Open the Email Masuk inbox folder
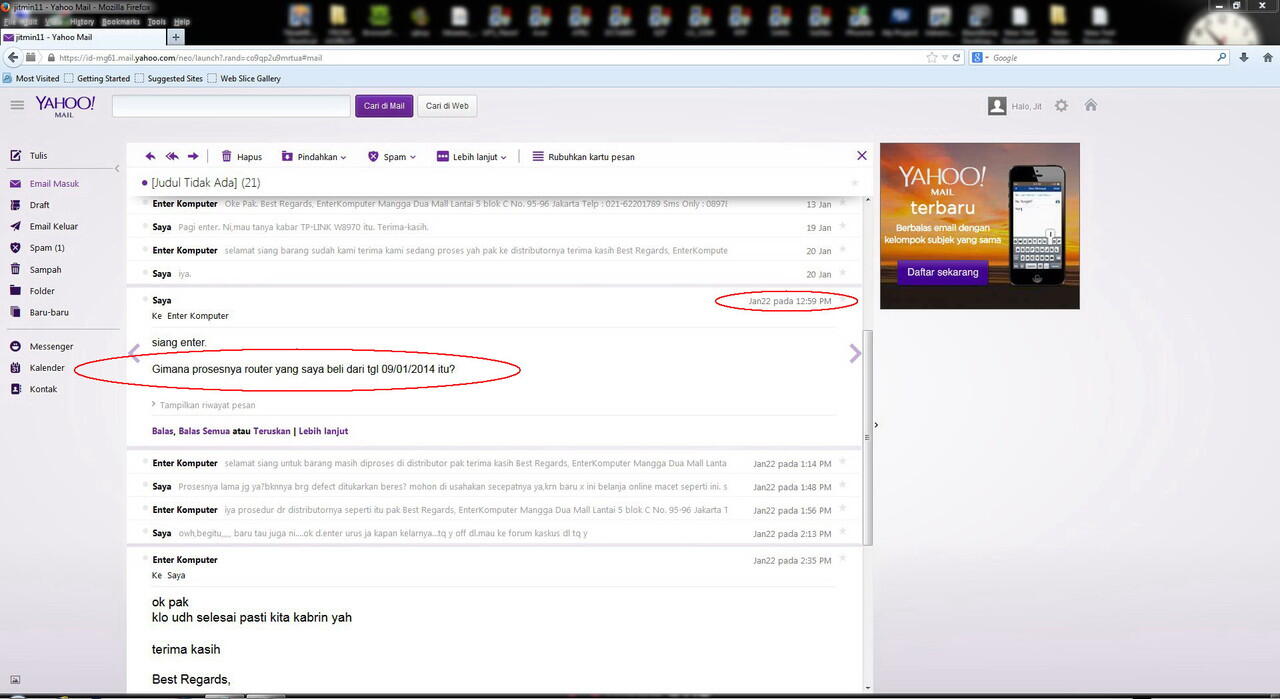 pyautogui.click(x=45, y=184)
